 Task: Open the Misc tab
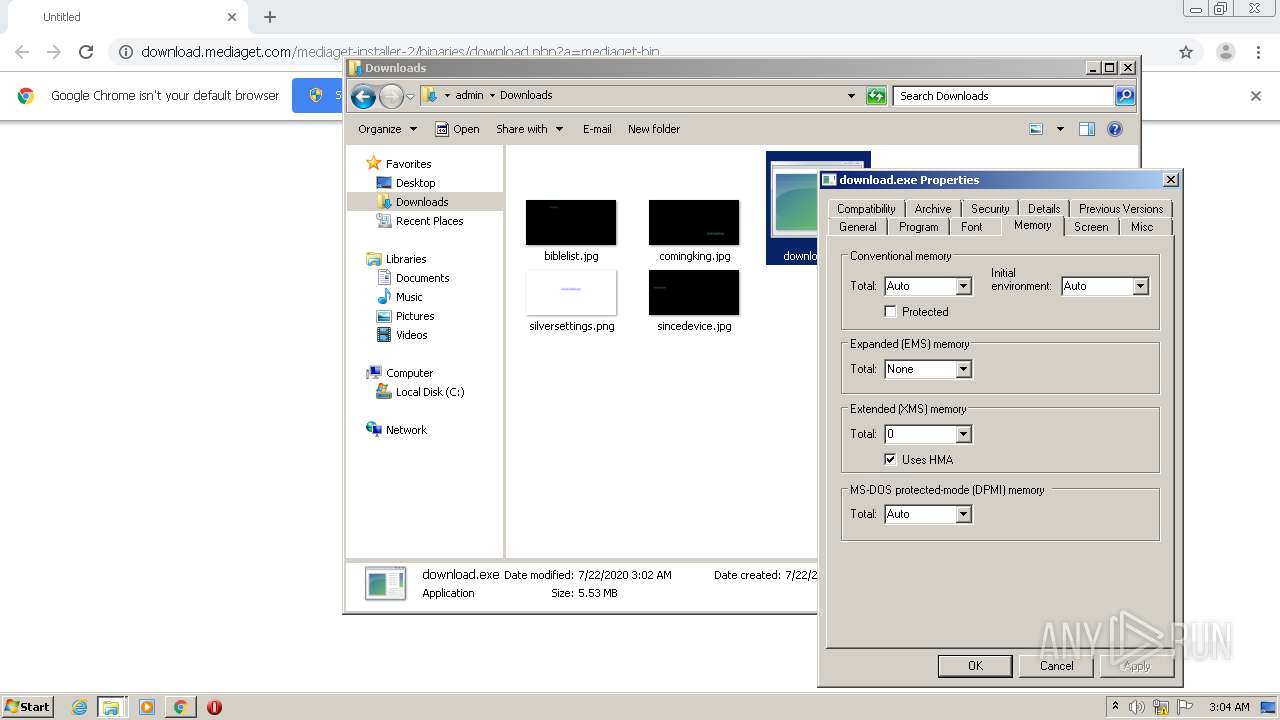pos(1142,227)
